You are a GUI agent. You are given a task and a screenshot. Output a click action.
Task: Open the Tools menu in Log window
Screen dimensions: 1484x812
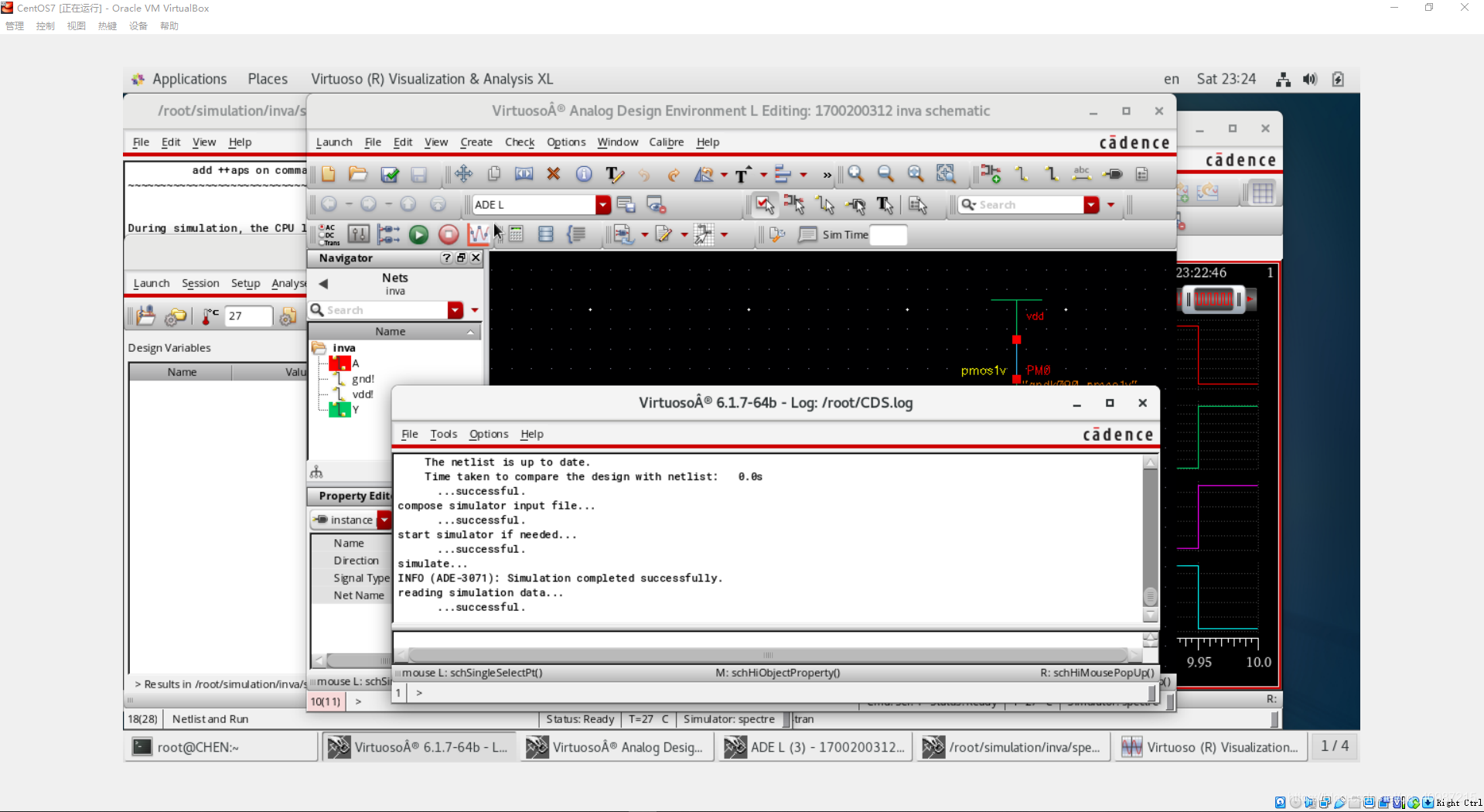click(443, 435)
